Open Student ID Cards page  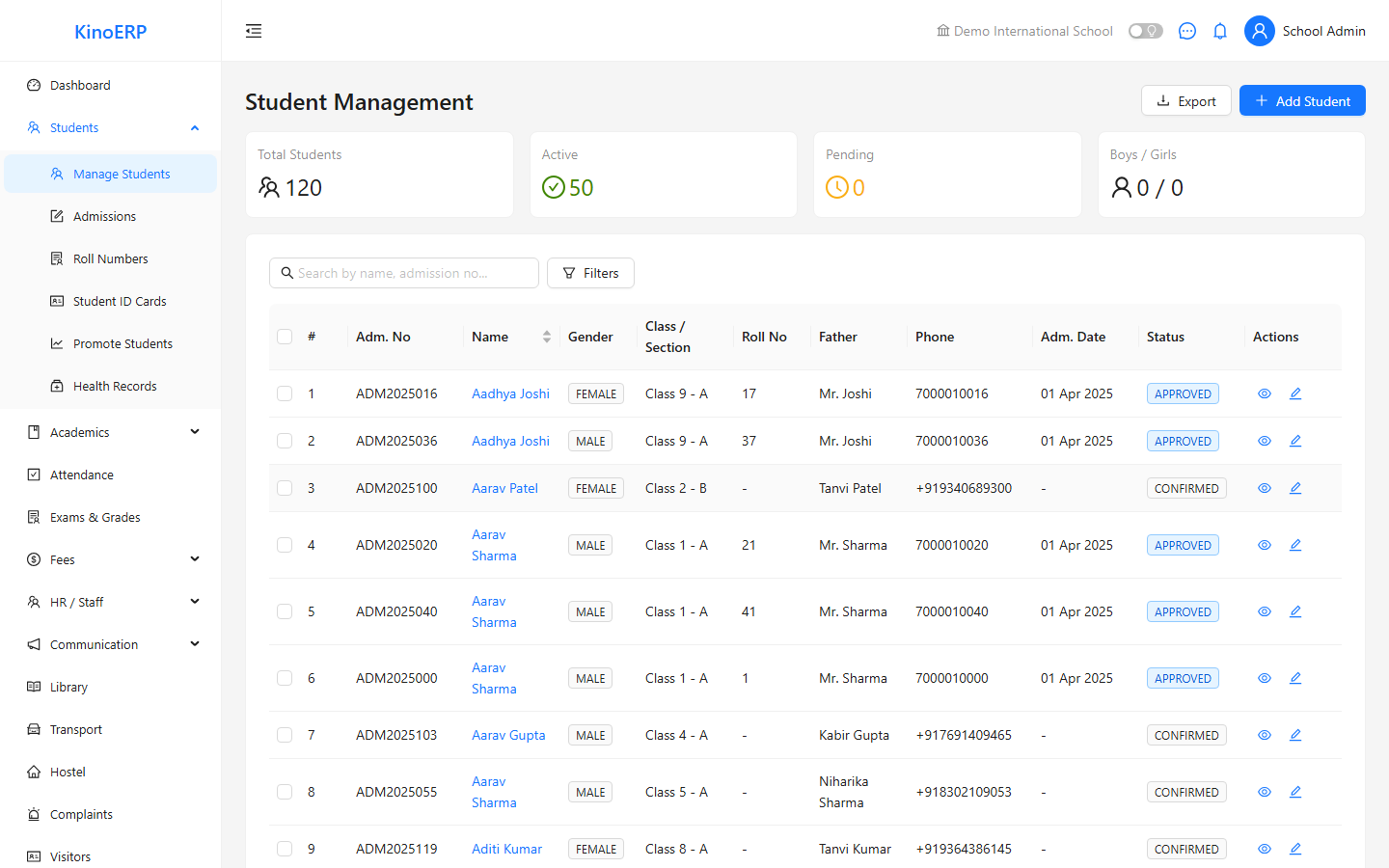click(110, 301)
